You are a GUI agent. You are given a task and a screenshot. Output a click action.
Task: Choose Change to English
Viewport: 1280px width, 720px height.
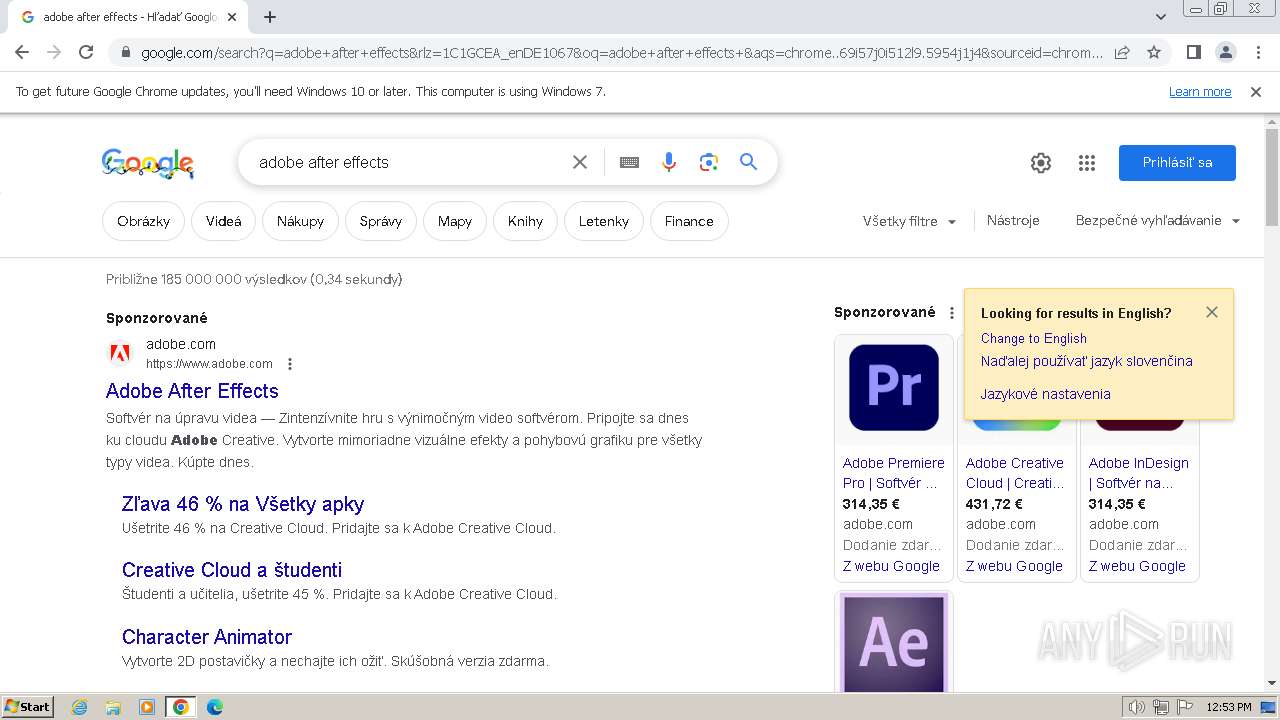pyautogui.click(x=1034, y=338)
